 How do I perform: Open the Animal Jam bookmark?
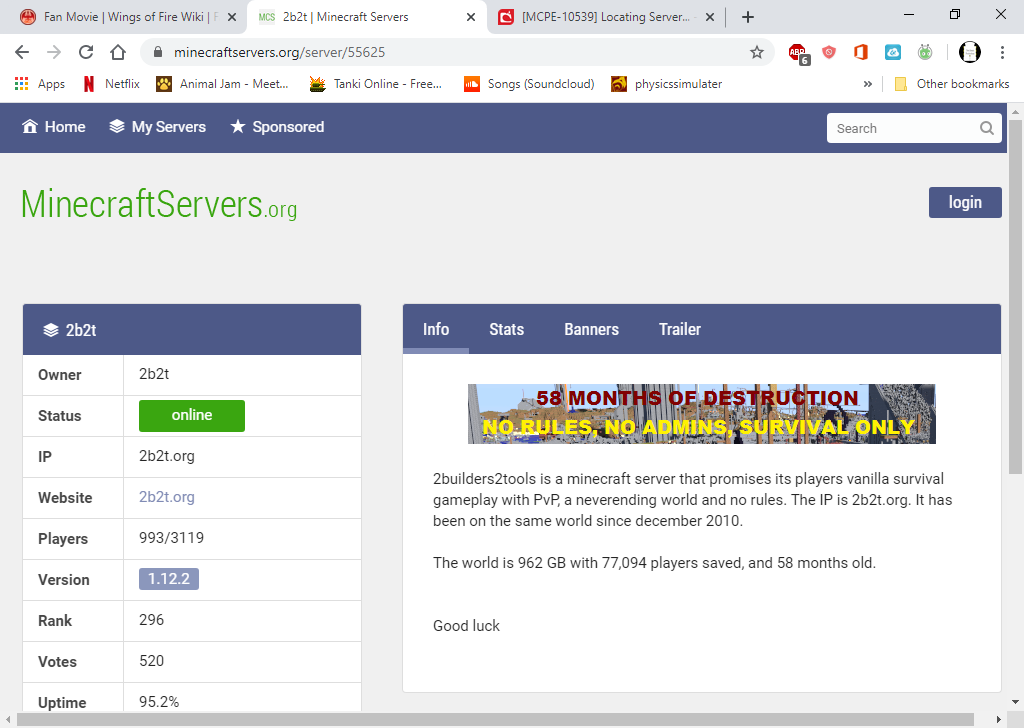(222, 84)
